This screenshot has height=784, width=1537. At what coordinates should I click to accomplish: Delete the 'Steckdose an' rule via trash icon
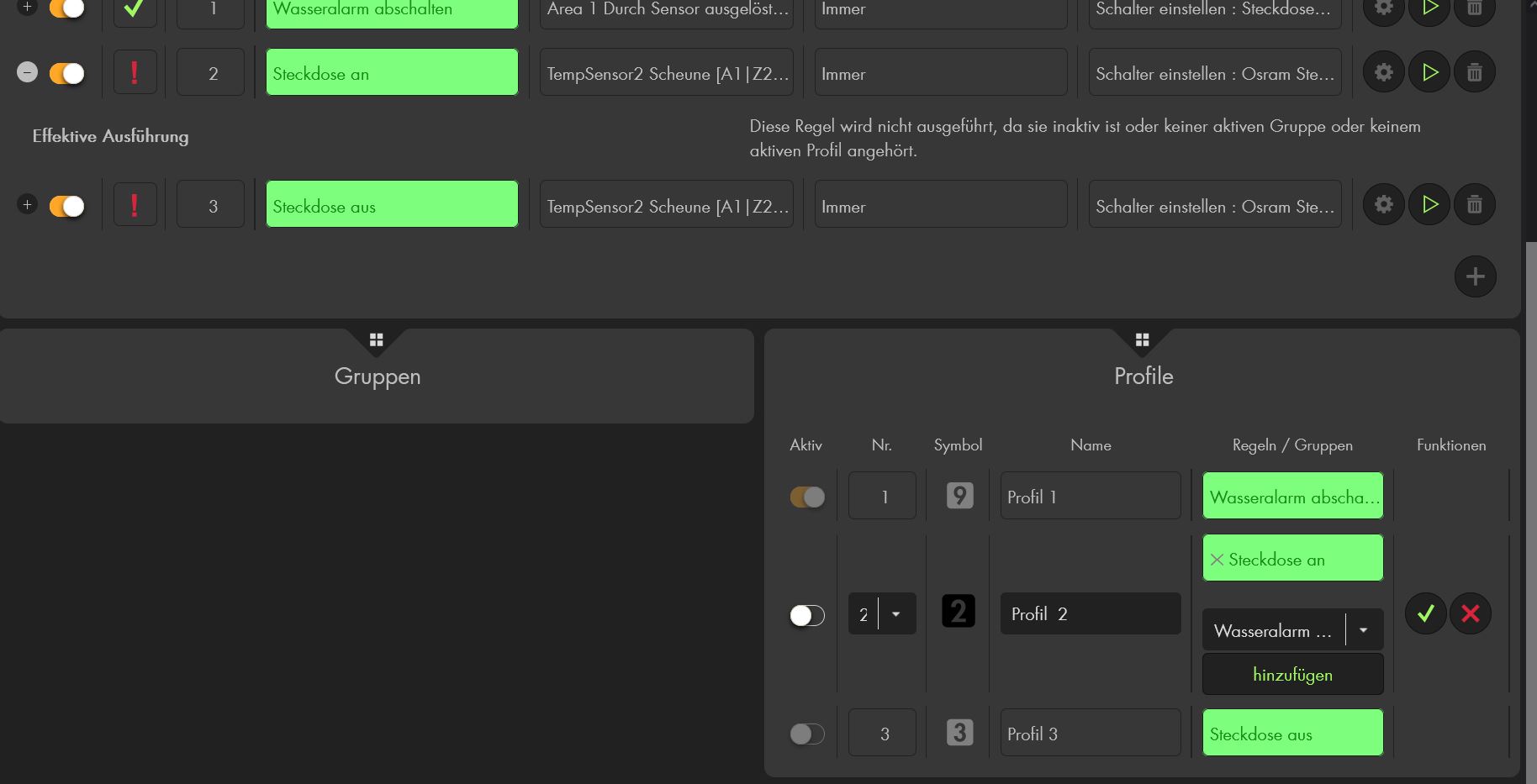(1474, 73)
